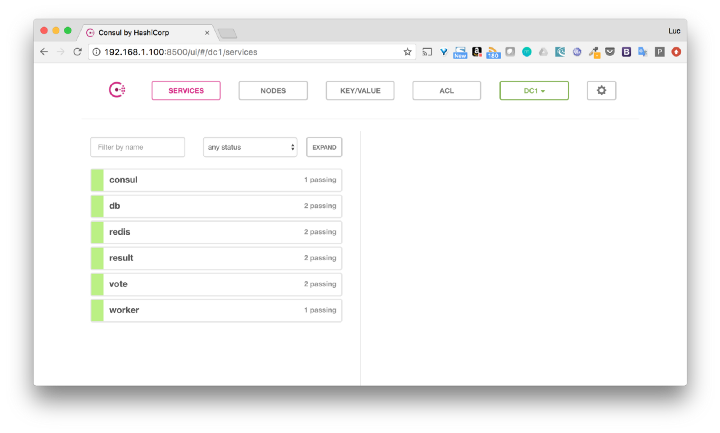Open the color picker eyedropper extension

[594, 52]
